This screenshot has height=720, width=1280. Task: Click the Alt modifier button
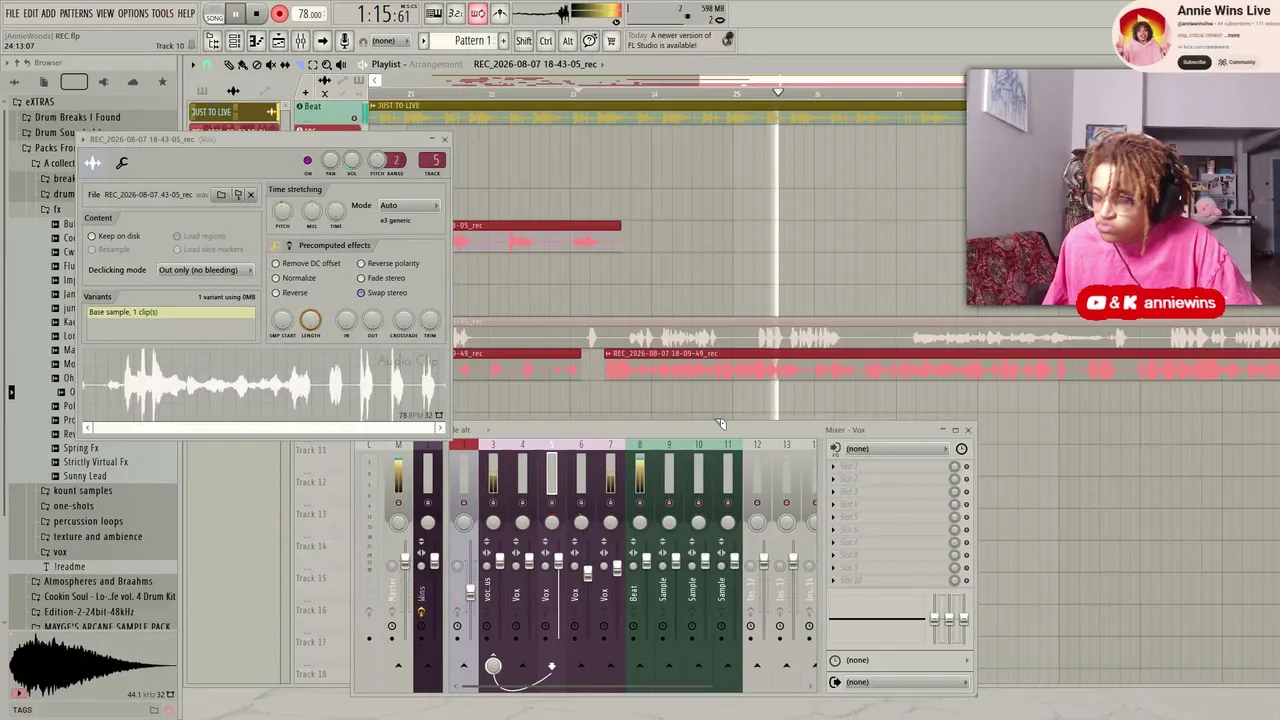coord(568,41)
